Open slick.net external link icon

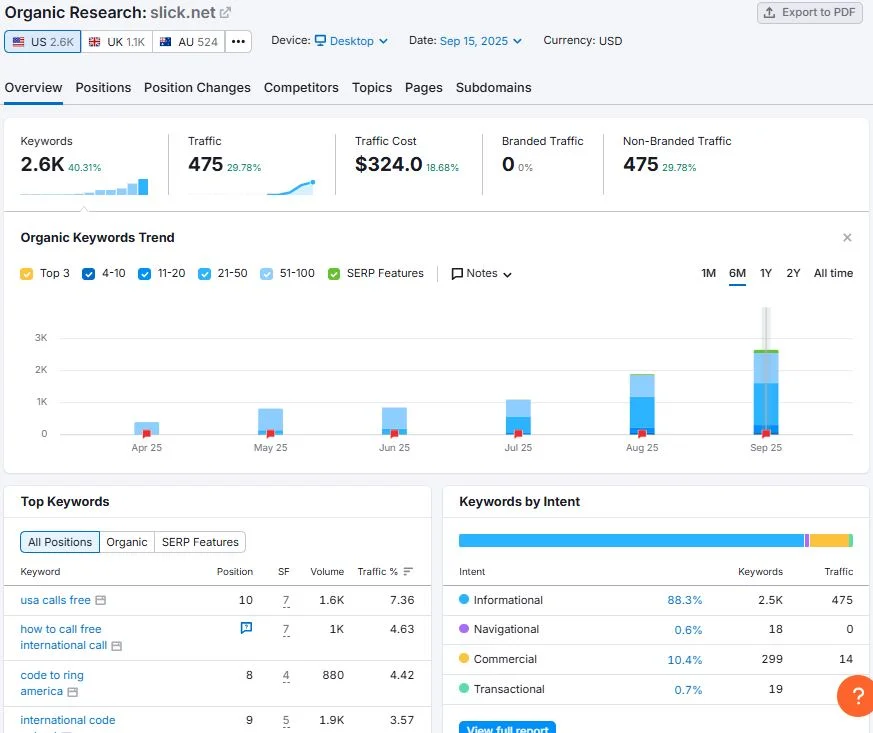(225, 12)
